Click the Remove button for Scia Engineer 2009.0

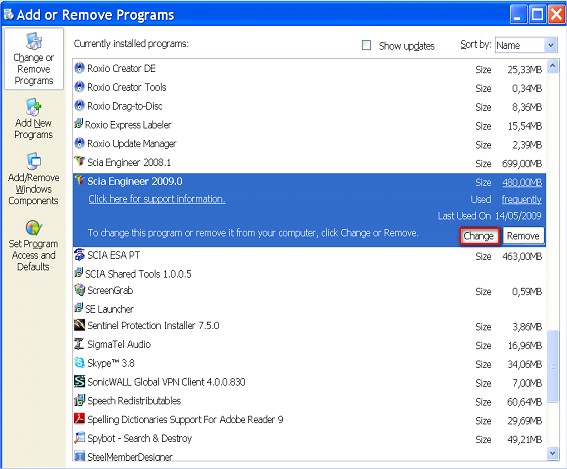(523, 236)
